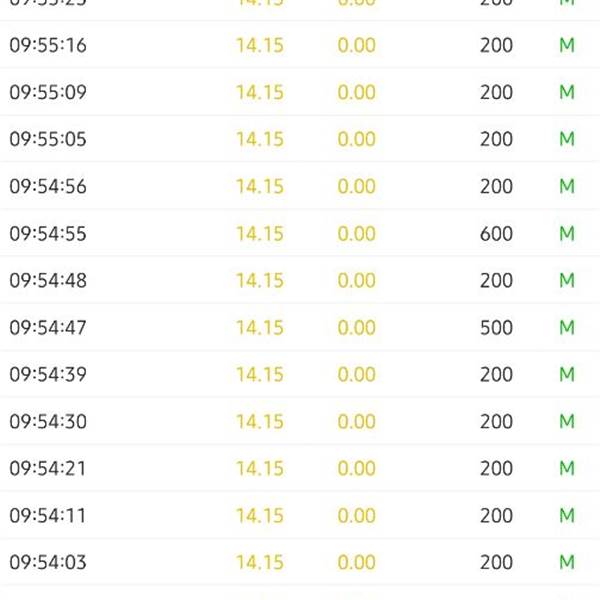Click the 09:55:09 timestamp

click(48, 93)
